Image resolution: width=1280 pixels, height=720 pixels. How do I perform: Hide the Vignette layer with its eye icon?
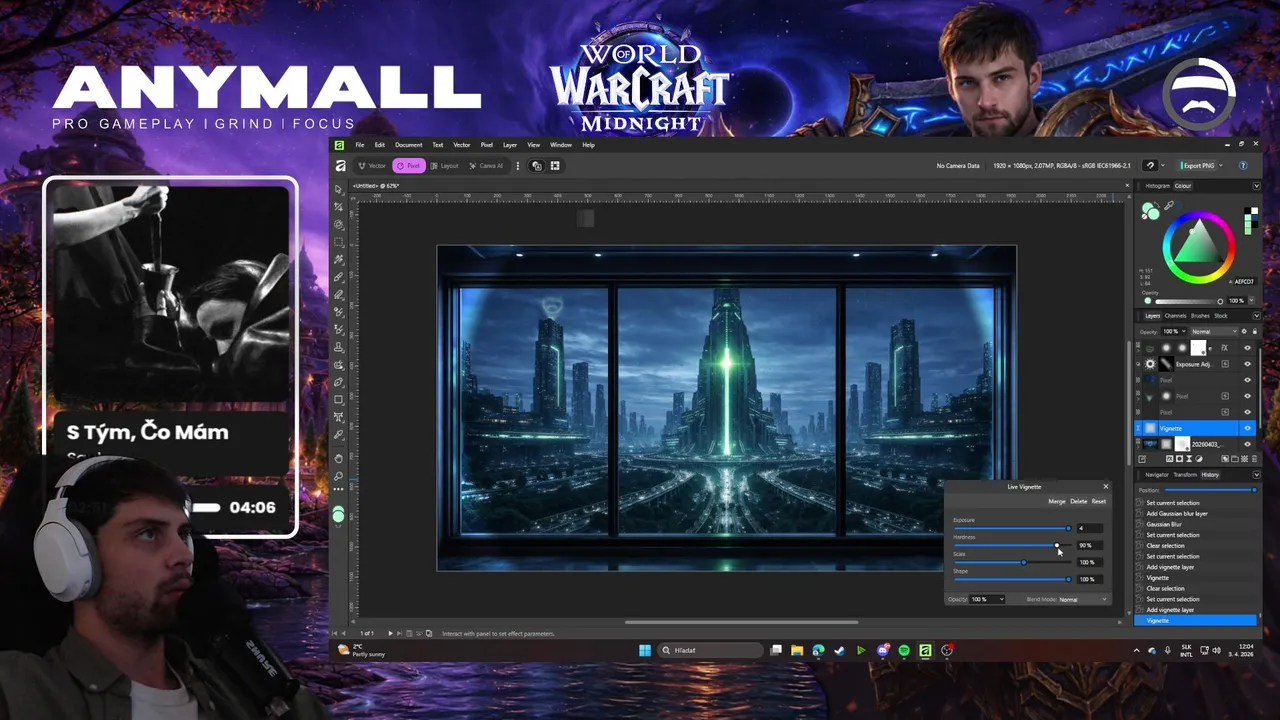(1247, 428)
